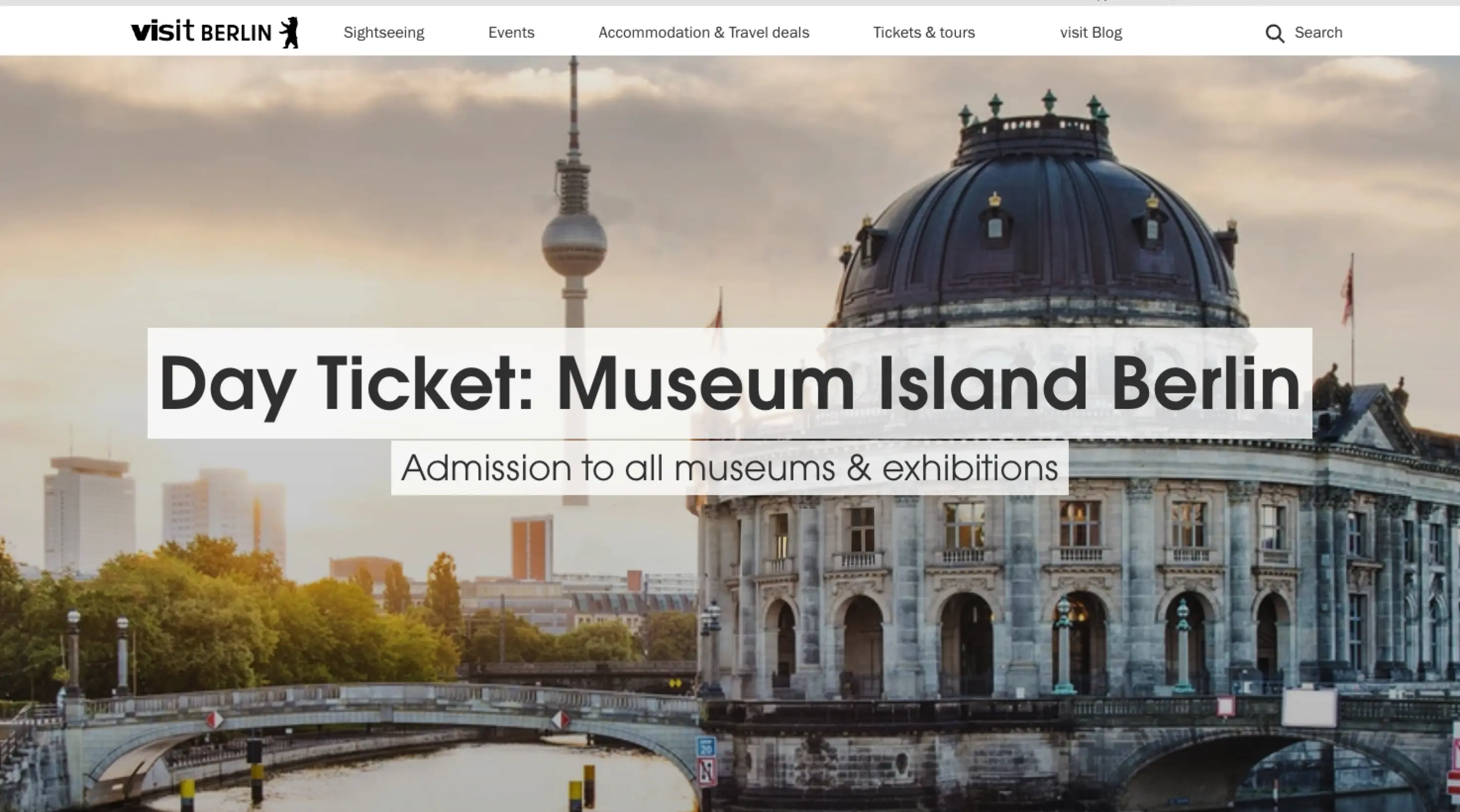
Task: Click the 'visit' wordmark in the logo
Action: click(x=162, y=31)
